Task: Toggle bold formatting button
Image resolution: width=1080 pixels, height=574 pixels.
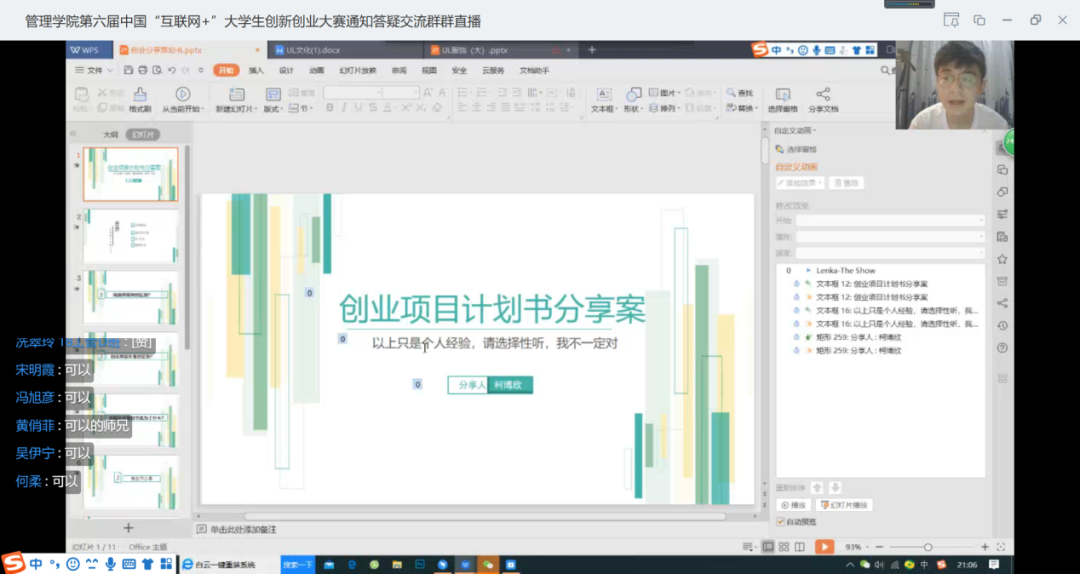Action: click(x=329, y=108)
